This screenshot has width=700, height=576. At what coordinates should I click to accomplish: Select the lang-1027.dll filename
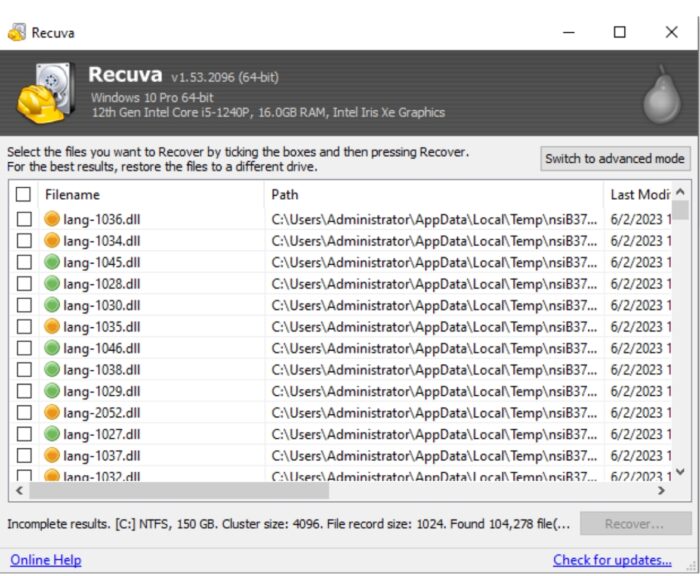point(102,434)
